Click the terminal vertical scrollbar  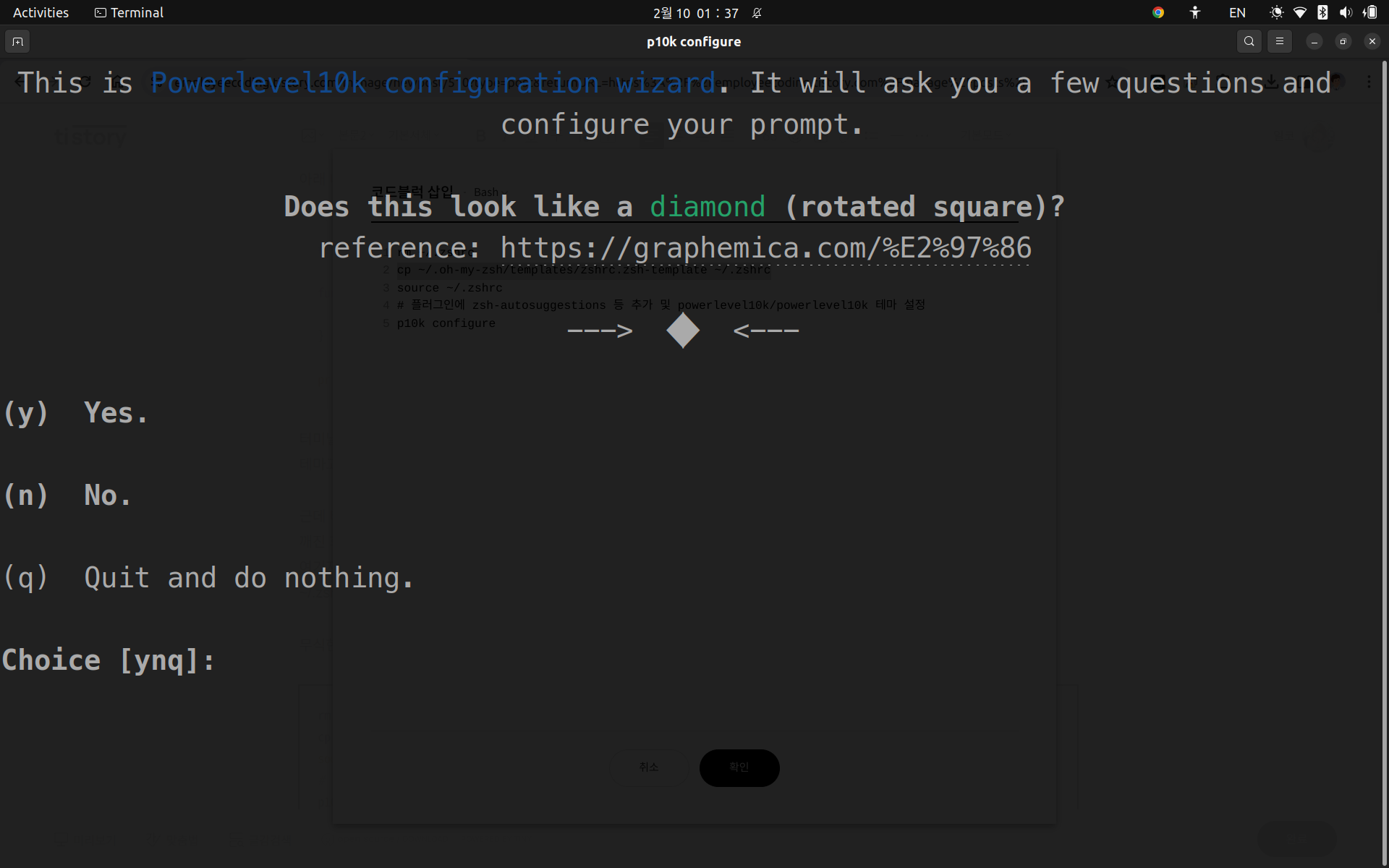pos(1384,463)
